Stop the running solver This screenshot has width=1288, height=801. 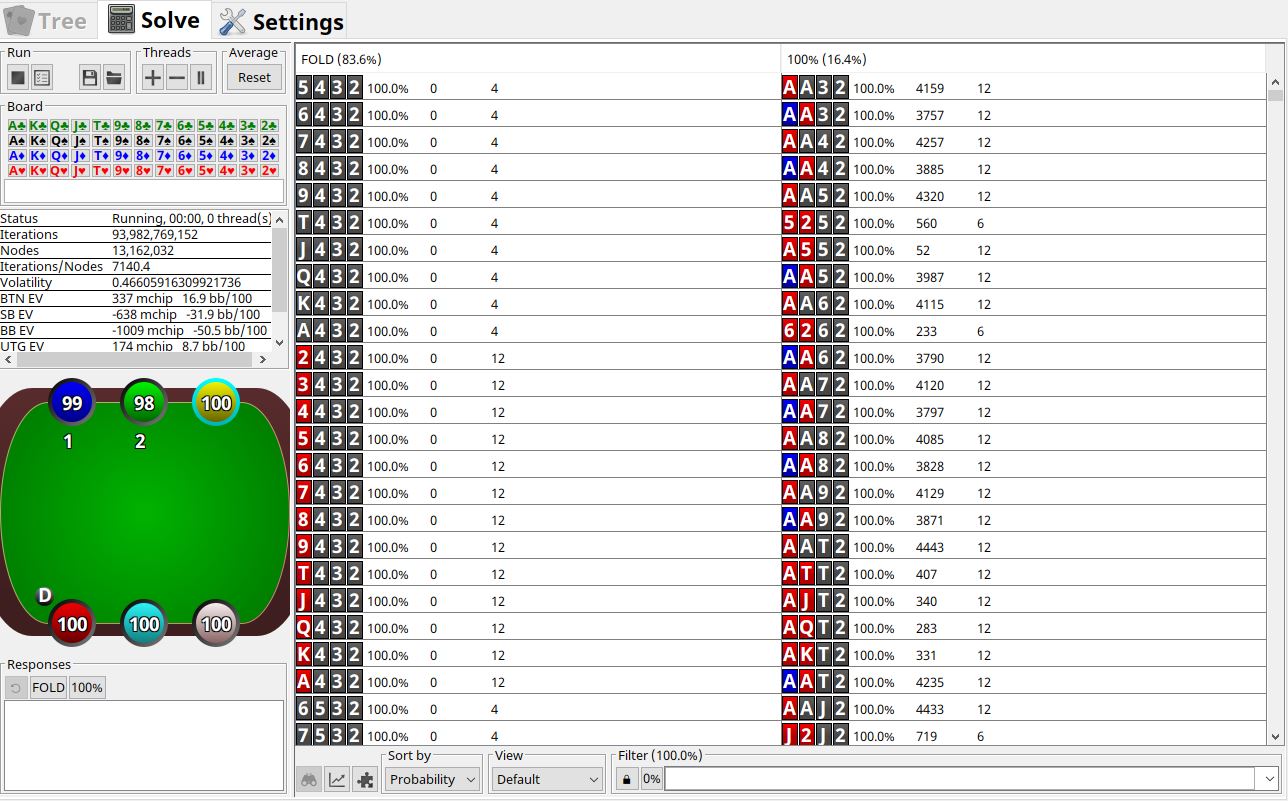[x=16, y=76]
